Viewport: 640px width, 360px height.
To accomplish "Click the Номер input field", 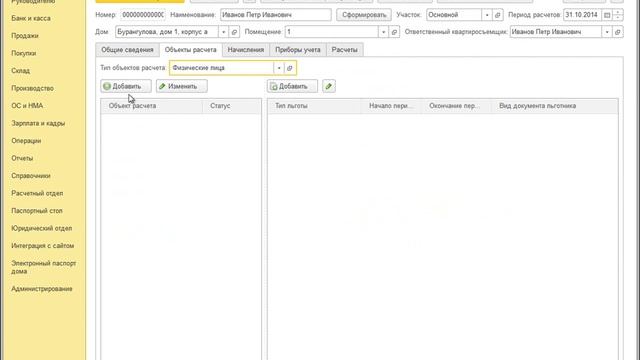I will click(143, 15).
